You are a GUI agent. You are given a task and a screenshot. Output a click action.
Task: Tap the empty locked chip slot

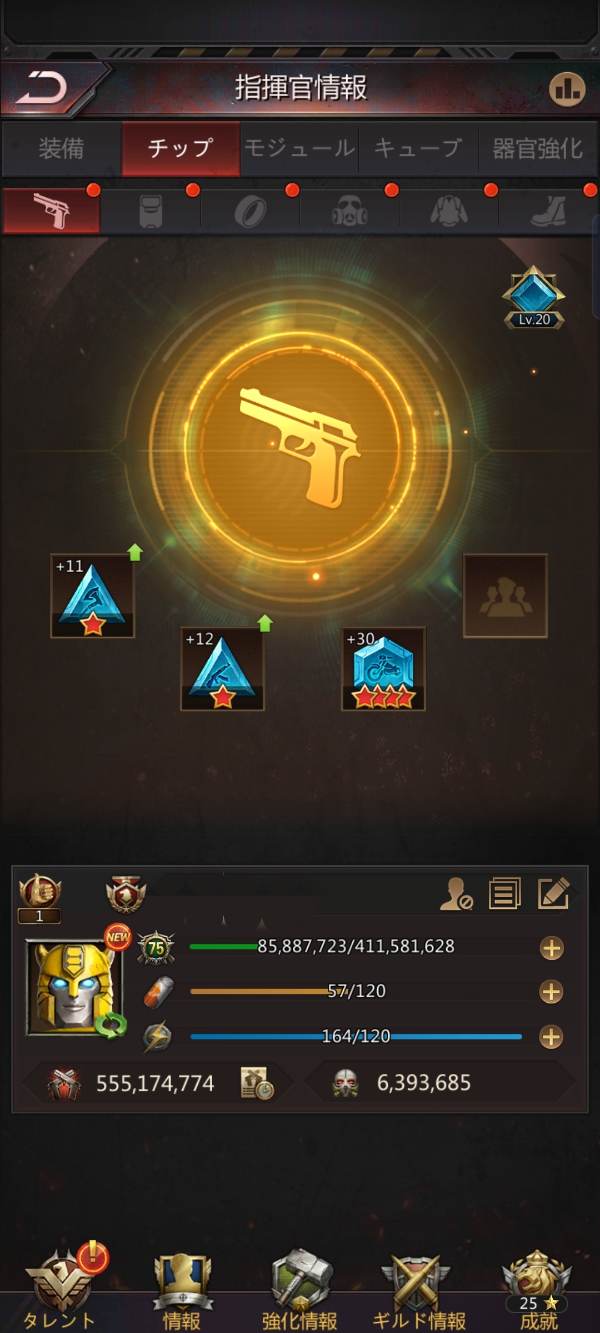[x=505, y=595]
